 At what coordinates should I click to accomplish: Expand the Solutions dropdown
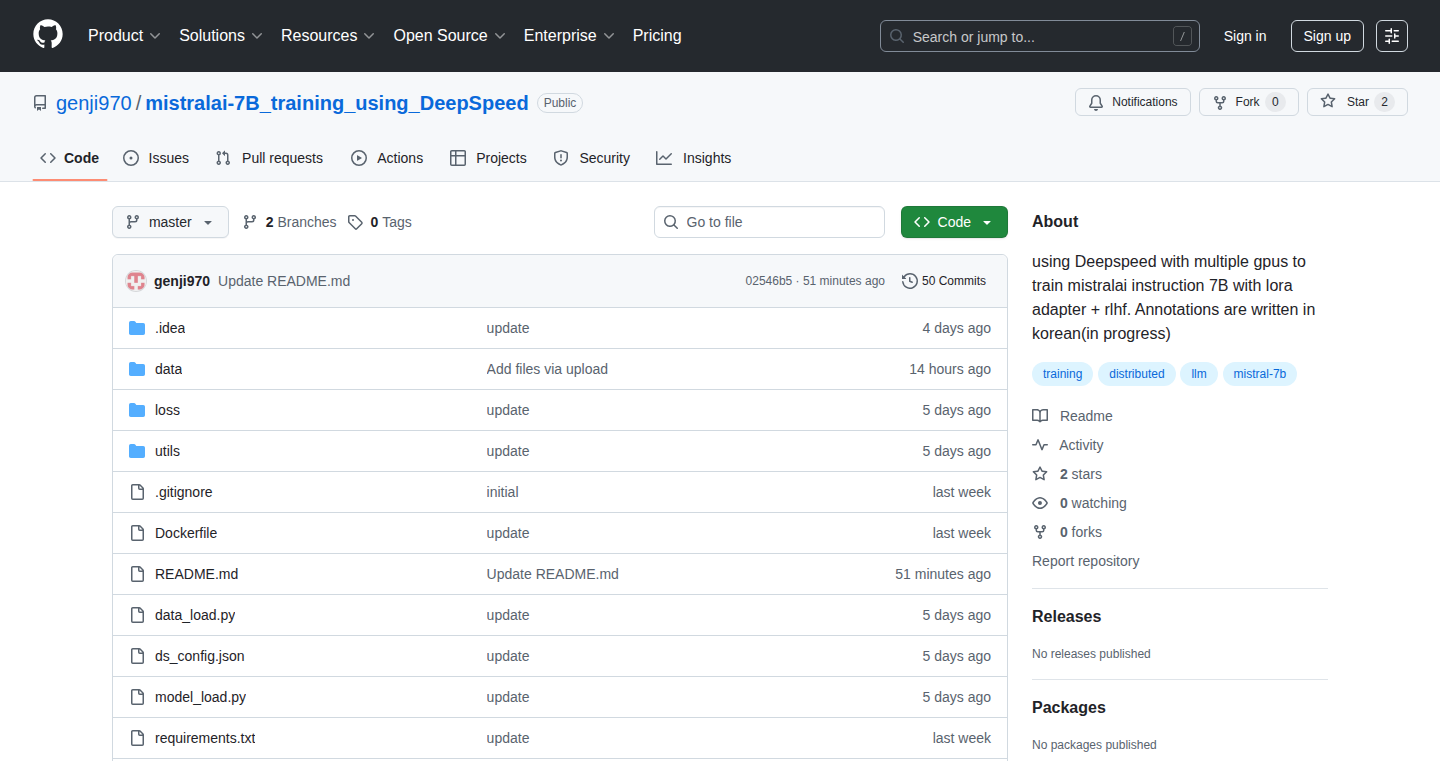pyautogui.click(x=221, y=36)
